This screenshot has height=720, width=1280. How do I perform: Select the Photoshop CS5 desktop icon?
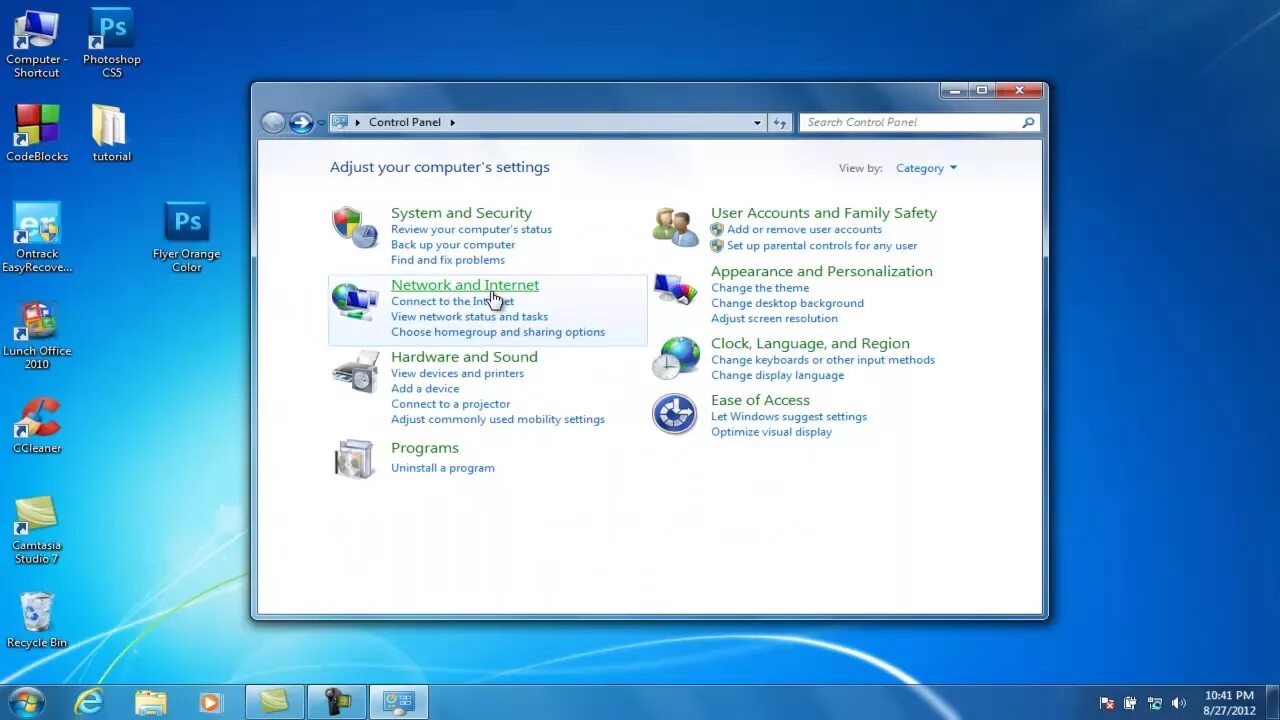pyautogui.click(x=112, y=42)
